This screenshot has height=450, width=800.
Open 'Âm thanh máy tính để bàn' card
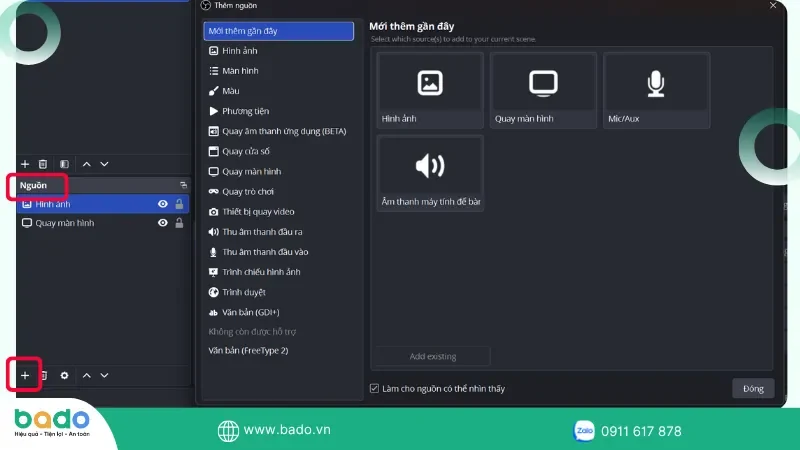pos(430,173)
